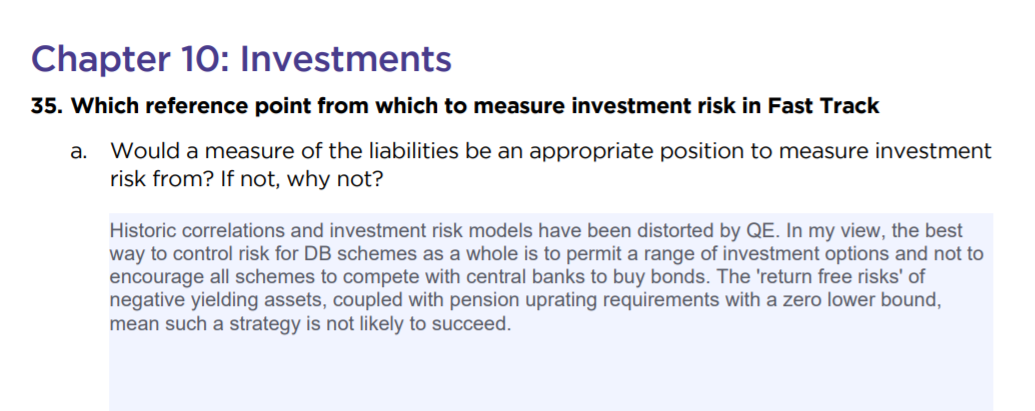1035x411 pixels.
Task: Click the empty area of the answer box
Action: (x=551, y=373)
